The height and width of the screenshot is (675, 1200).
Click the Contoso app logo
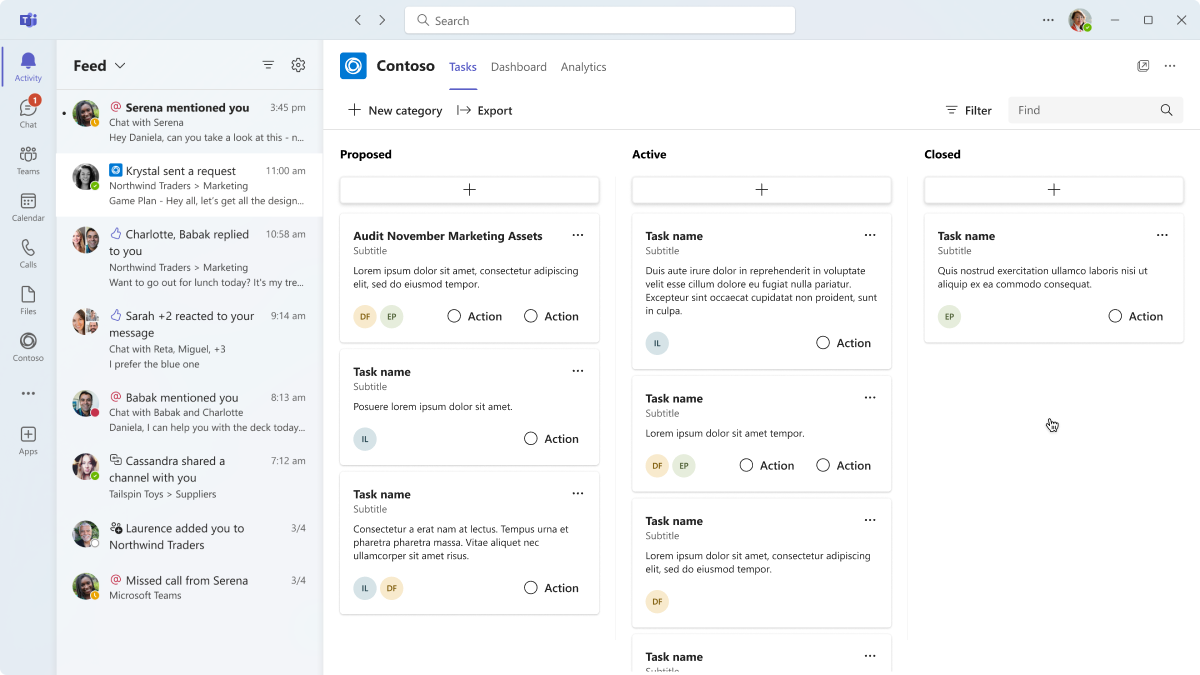coord(353,66)
